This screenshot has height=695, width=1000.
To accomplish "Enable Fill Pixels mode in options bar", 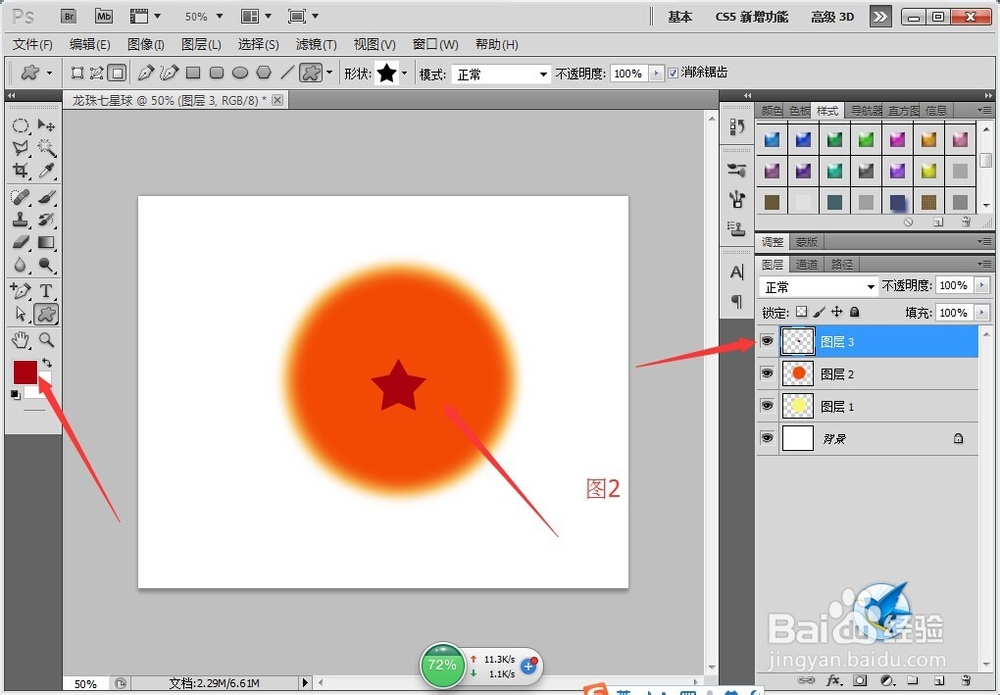I will (x=117, y=73).
